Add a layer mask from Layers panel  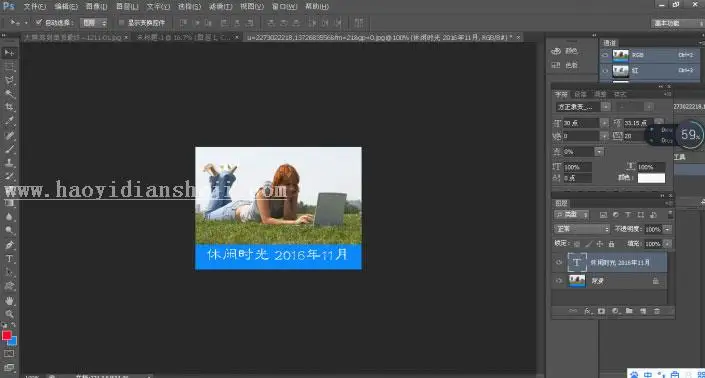coord(601,311)
